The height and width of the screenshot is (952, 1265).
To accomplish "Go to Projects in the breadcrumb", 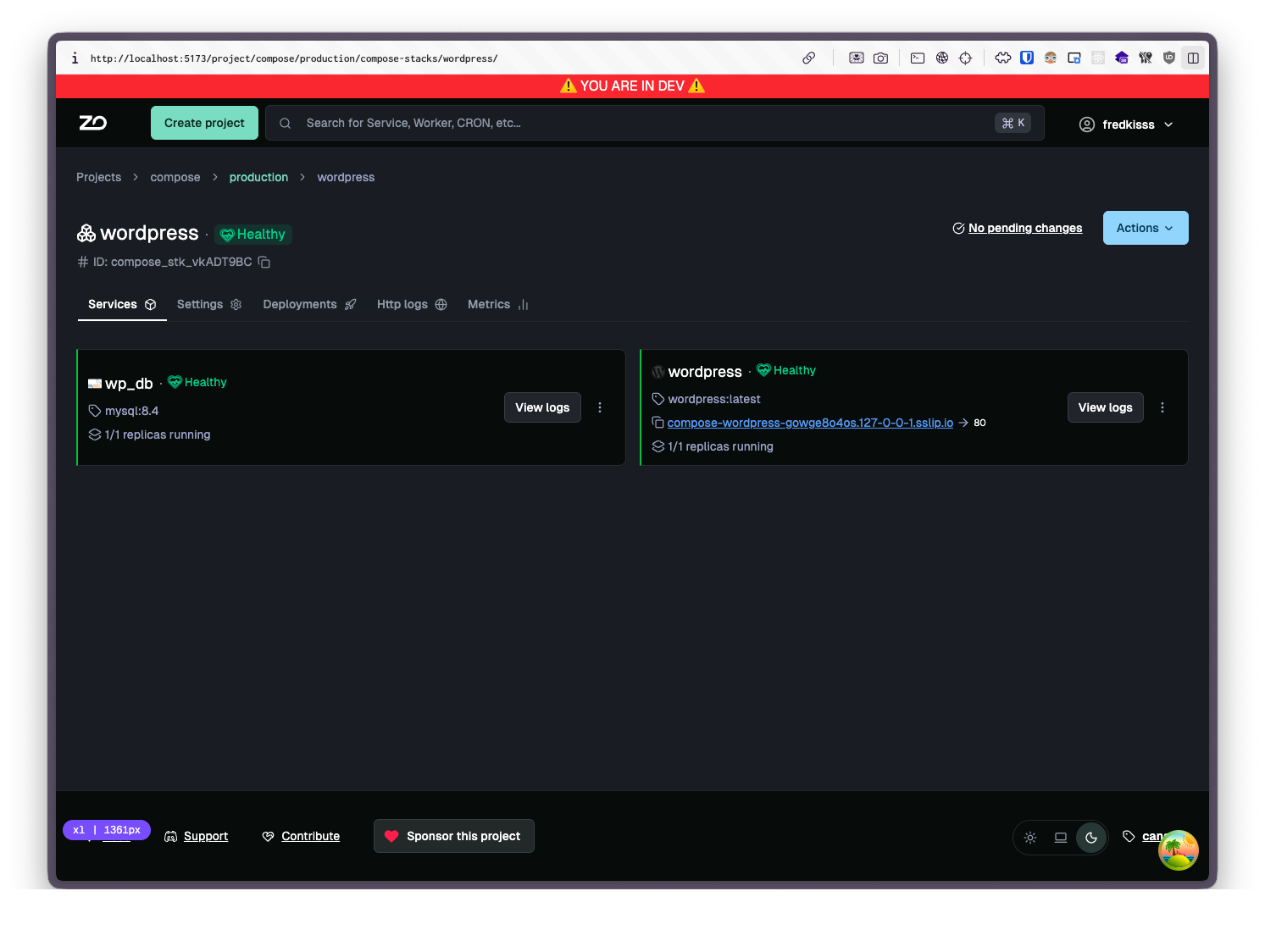I will click(x=98, y=177).
